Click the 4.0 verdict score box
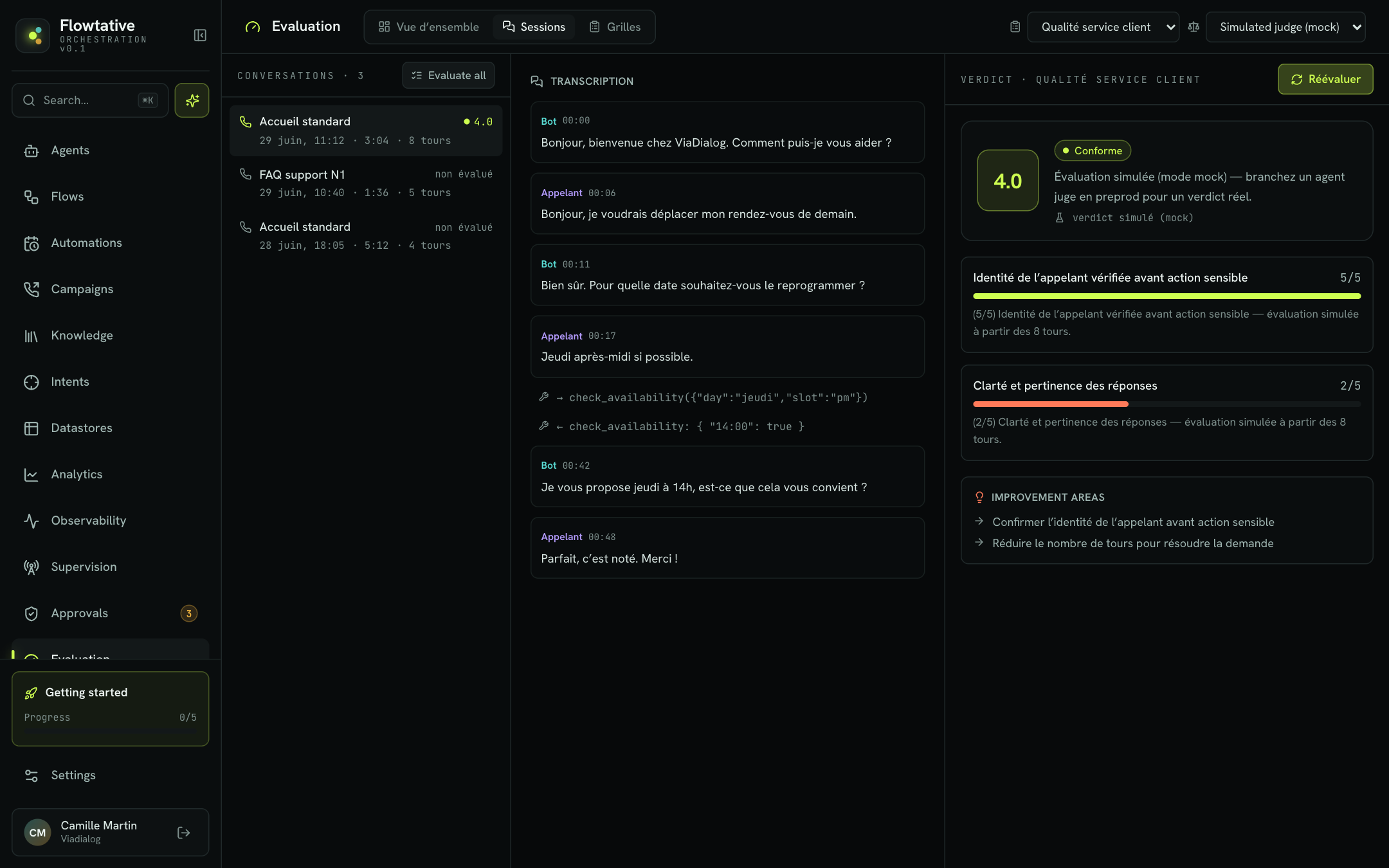Viewport: 1389px width, 868px height. point(1008,181)
